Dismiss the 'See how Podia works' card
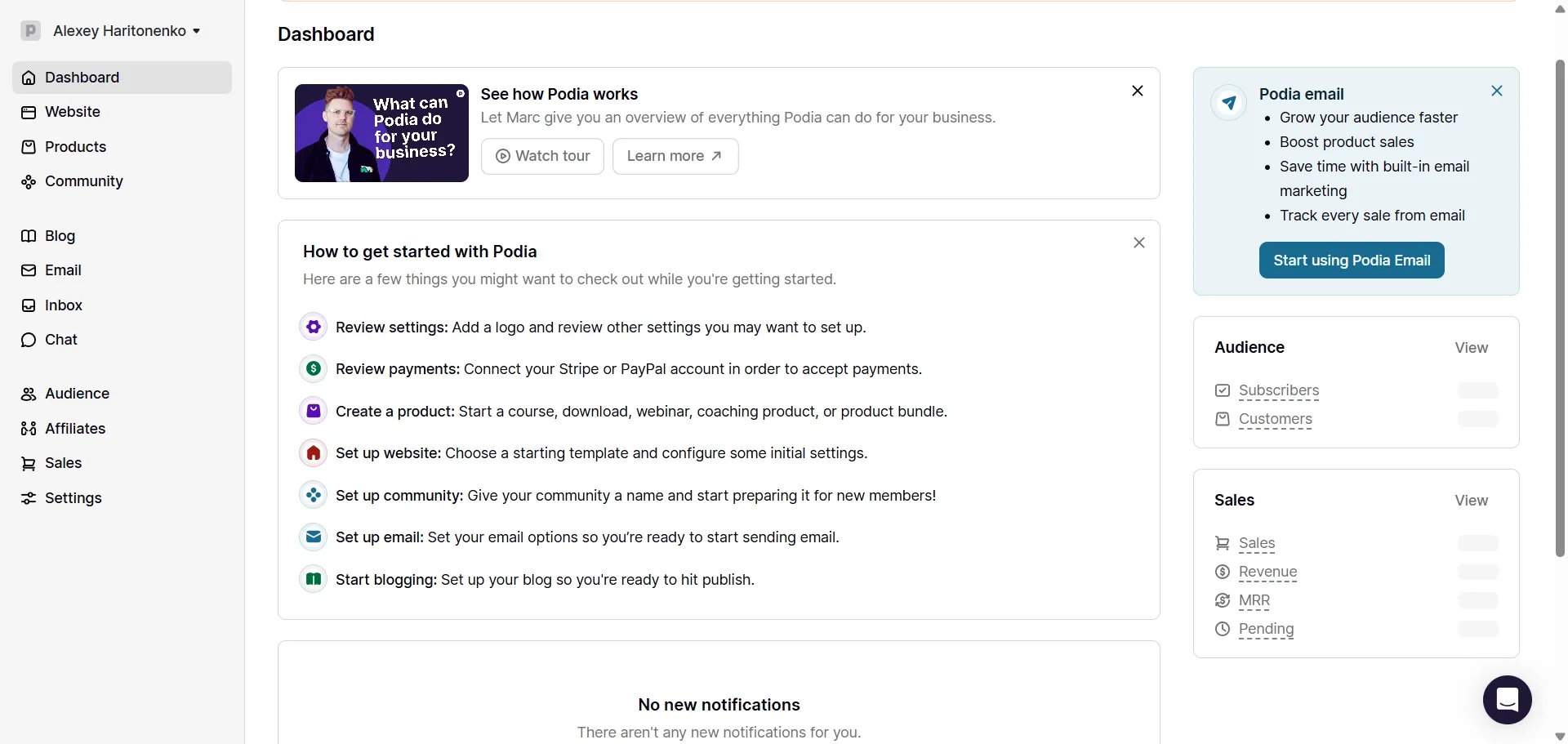 point(1138,91)
